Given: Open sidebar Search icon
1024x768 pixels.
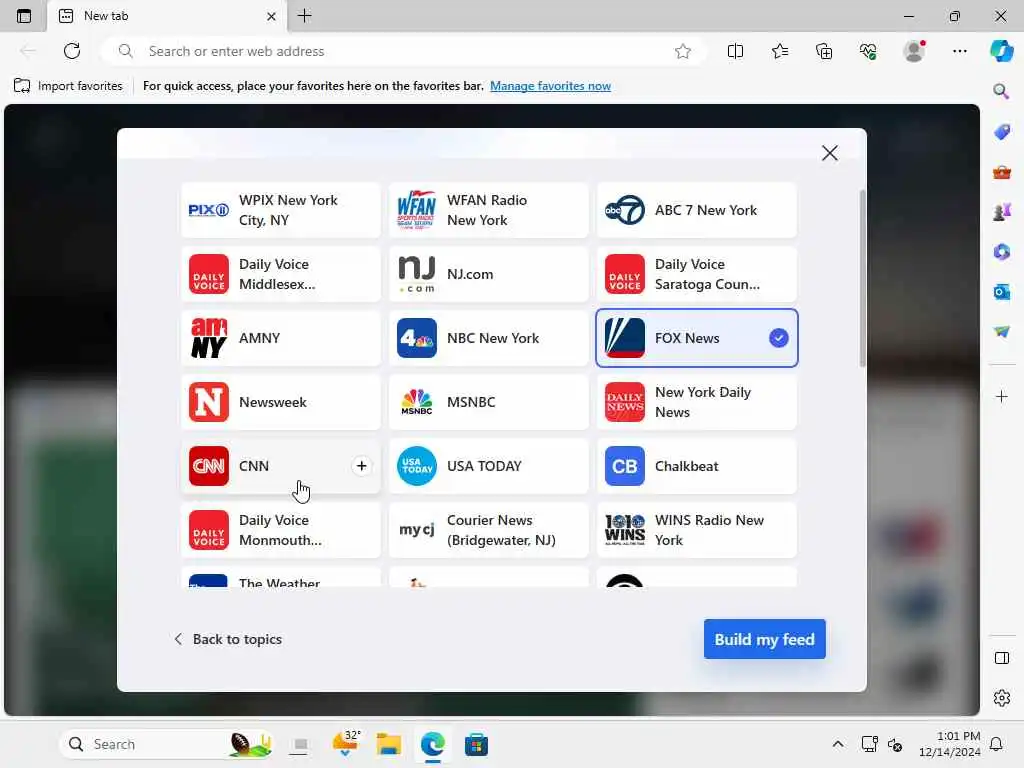Looking at the screenshot, I should click(1001, 91).
